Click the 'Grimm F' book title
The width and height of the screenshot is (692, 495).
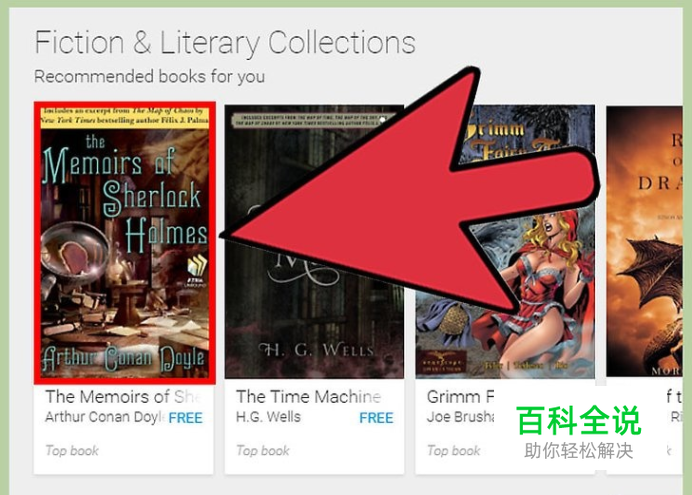[x=461, y=397]
